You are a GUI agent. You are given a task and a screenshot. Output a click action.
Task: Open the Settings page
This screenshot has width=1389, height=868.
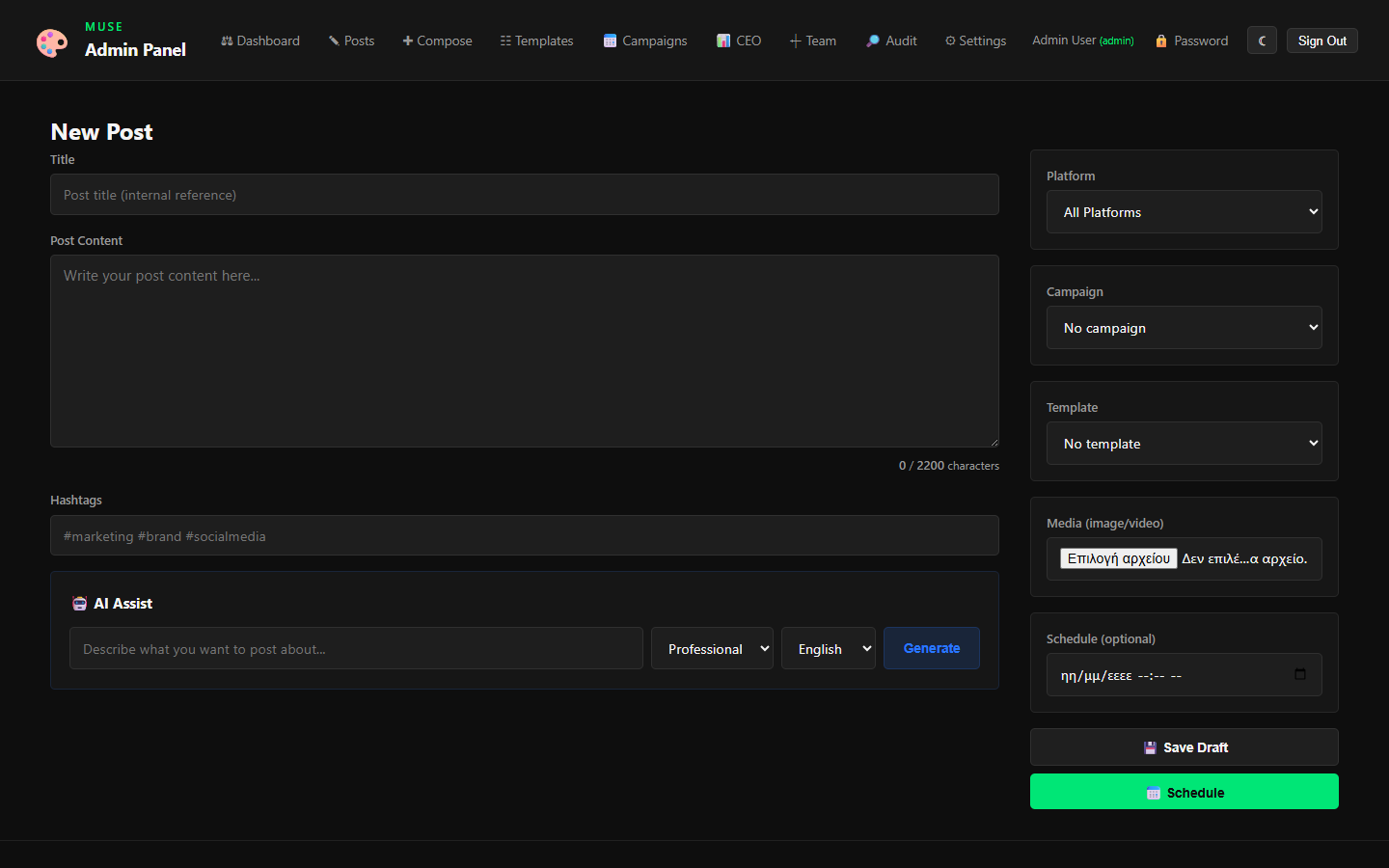tap(975, 41)
